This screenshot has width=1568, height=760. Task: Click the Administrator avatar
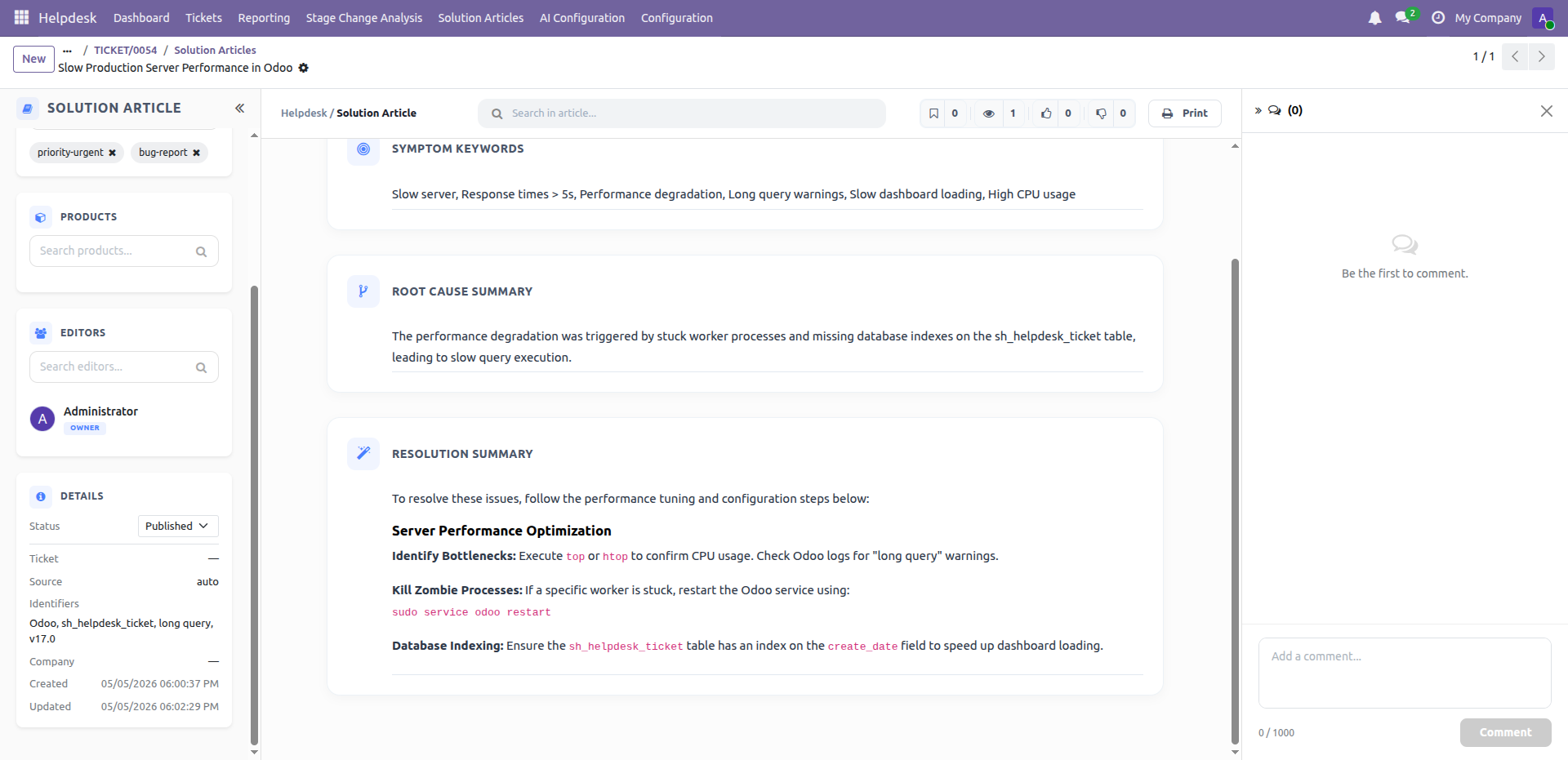click(x=42, y=419)
